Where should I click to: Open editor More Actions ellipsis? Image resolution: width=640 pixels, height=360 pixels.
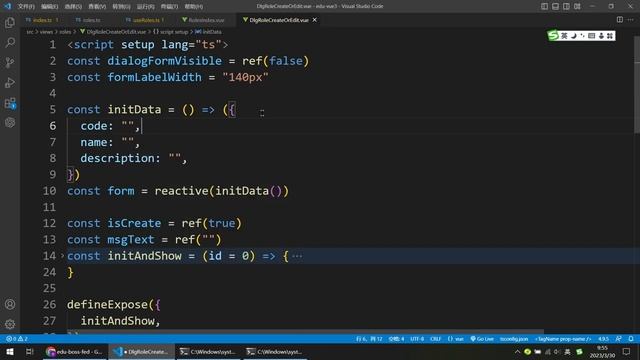coord(631,20)
